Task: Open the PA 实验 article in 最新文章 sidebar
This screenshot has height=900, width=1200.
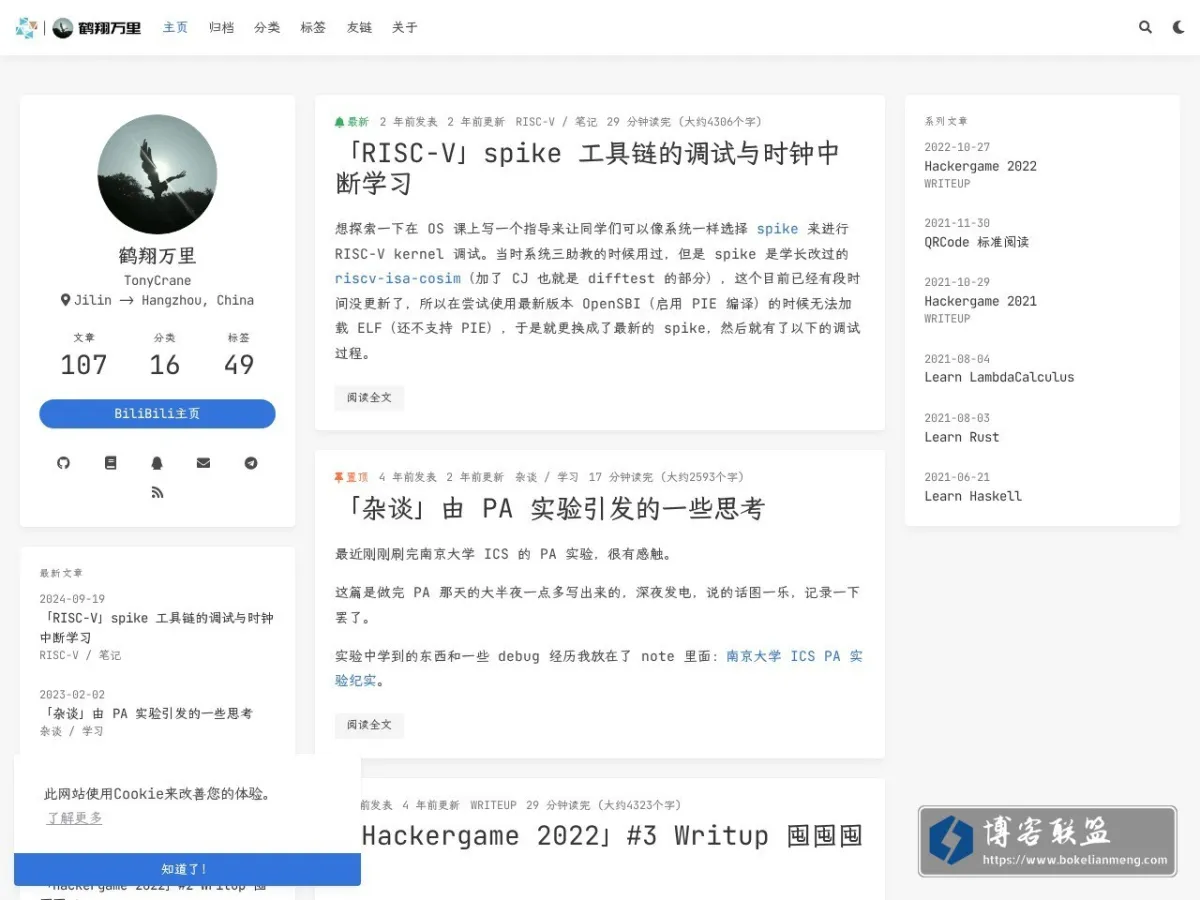Action: click(x=146, y=714)
